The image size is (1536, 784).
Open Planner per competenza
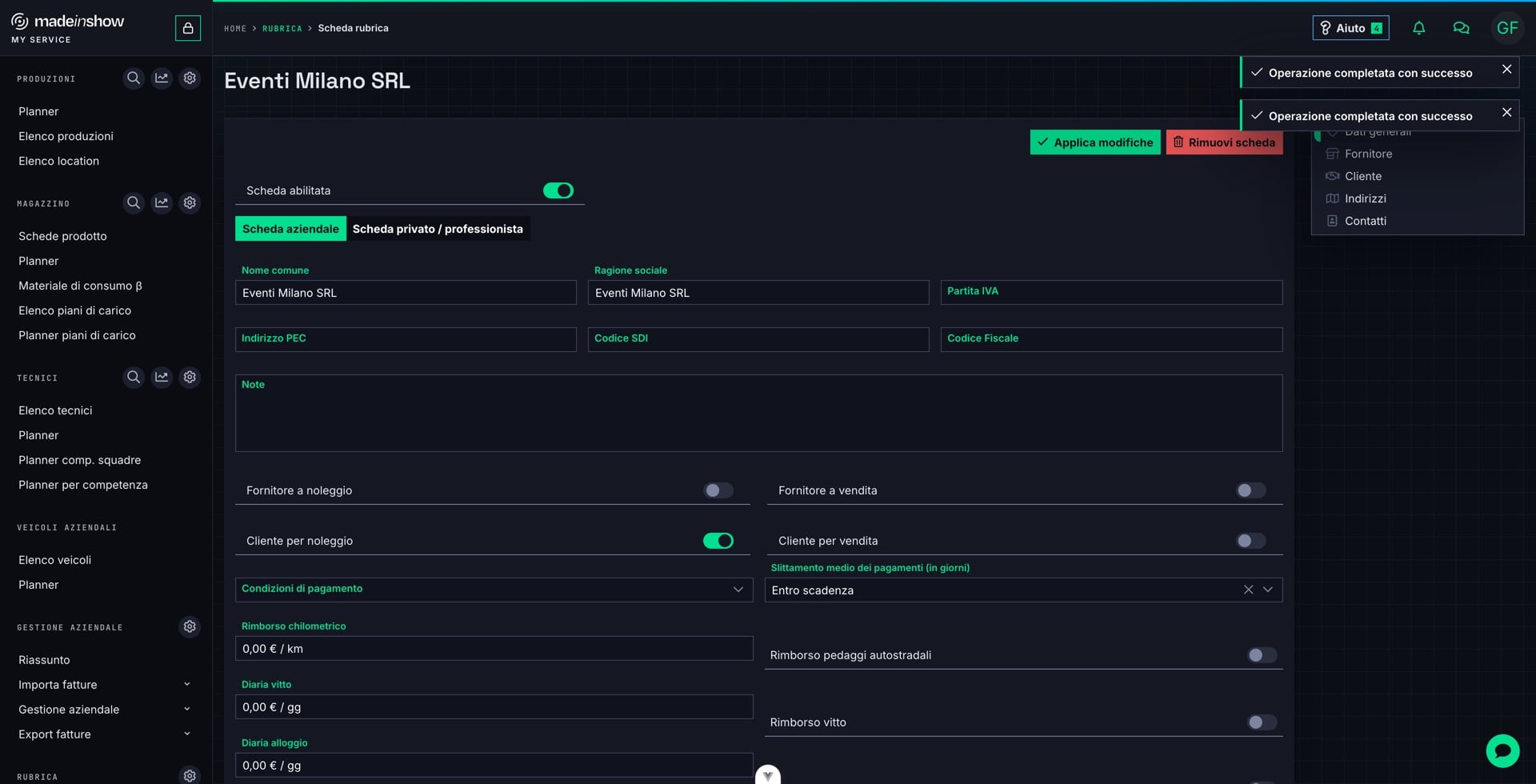tap(82, 485)
